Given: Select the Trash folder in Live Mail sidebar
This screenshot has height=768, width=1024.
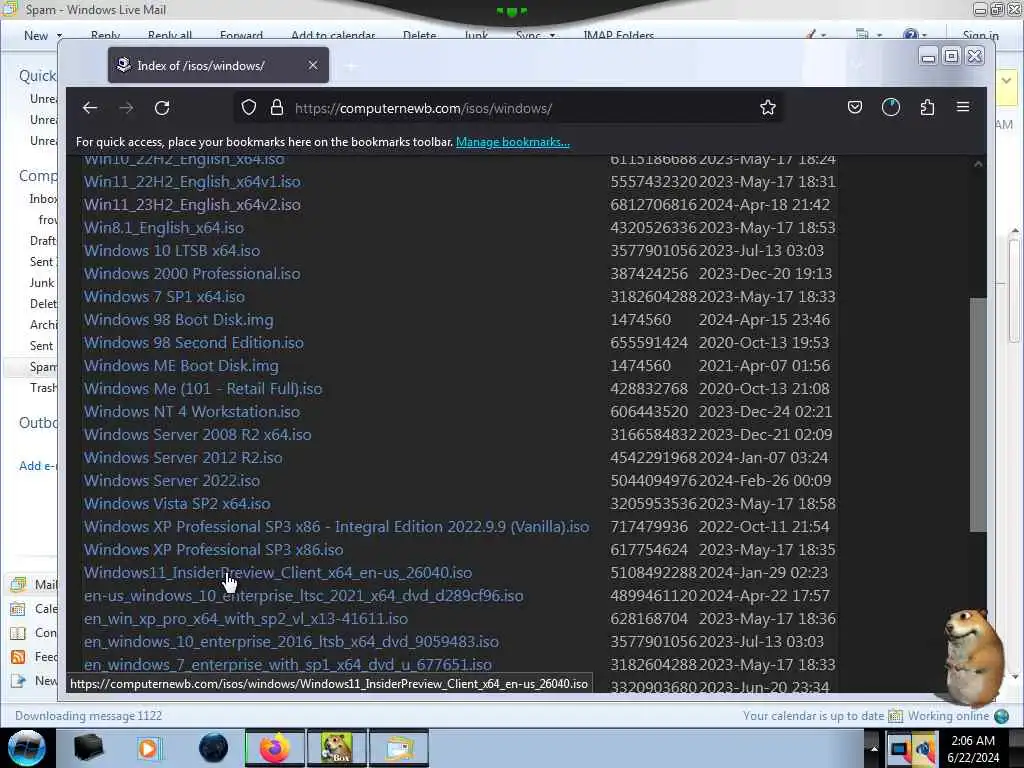Looking at the screenshot, I should point(43,388).
